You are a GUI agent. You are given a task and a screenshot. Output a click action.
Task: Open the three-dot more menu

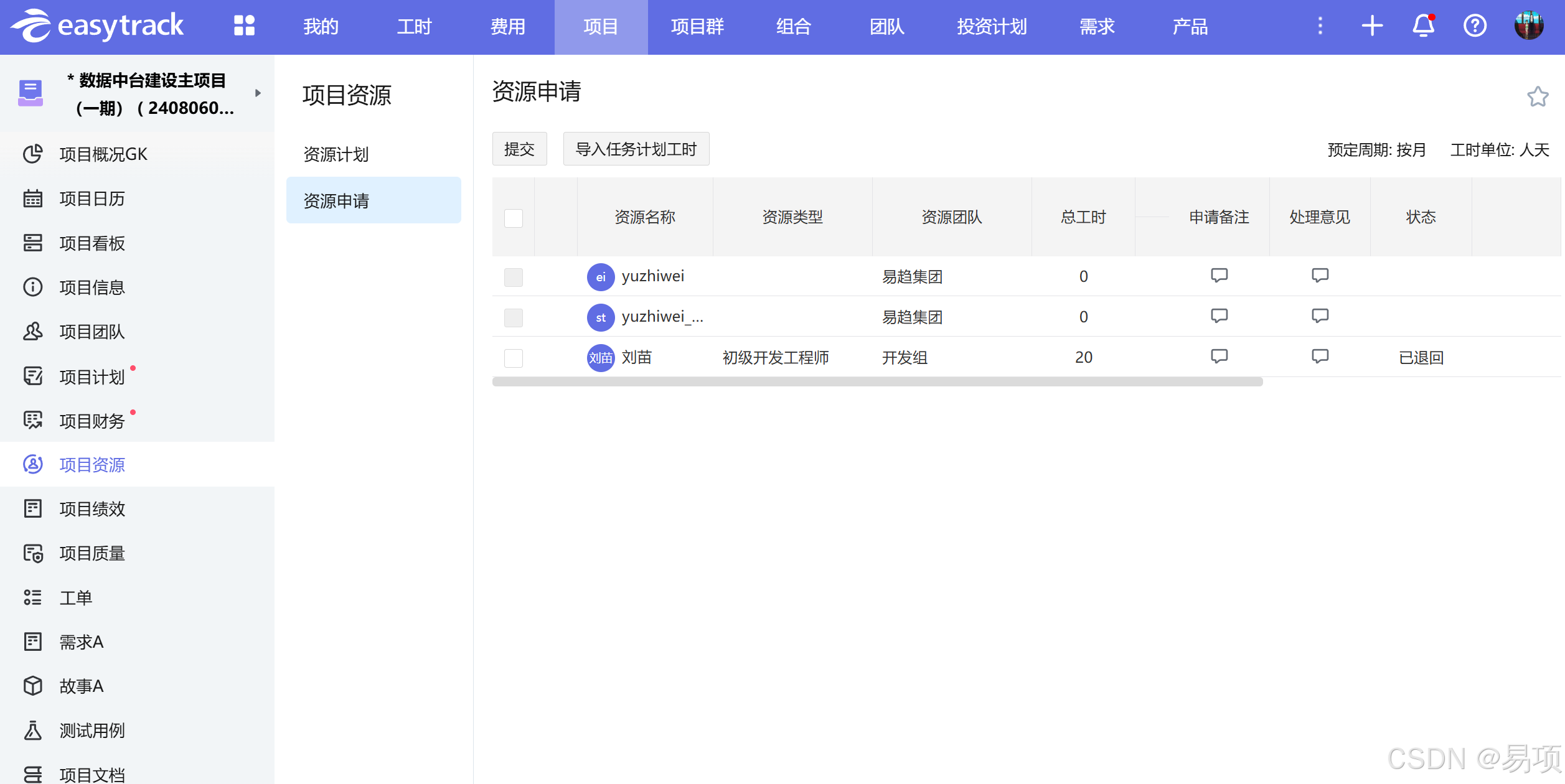point(1320,26)
